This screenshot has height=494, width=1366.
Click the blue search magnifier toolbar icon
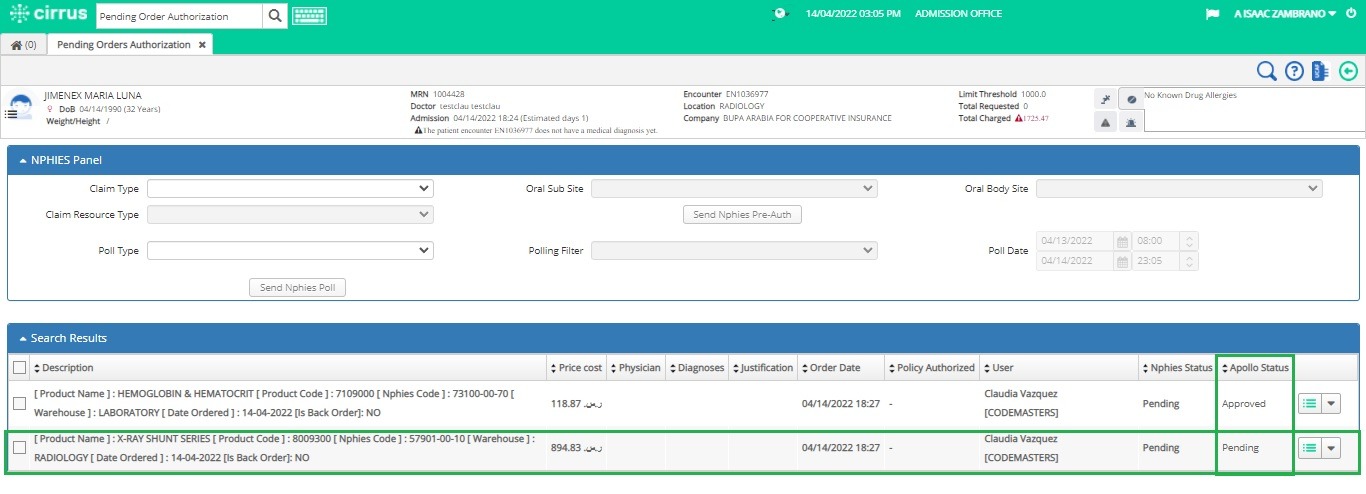click(1266, 70)
